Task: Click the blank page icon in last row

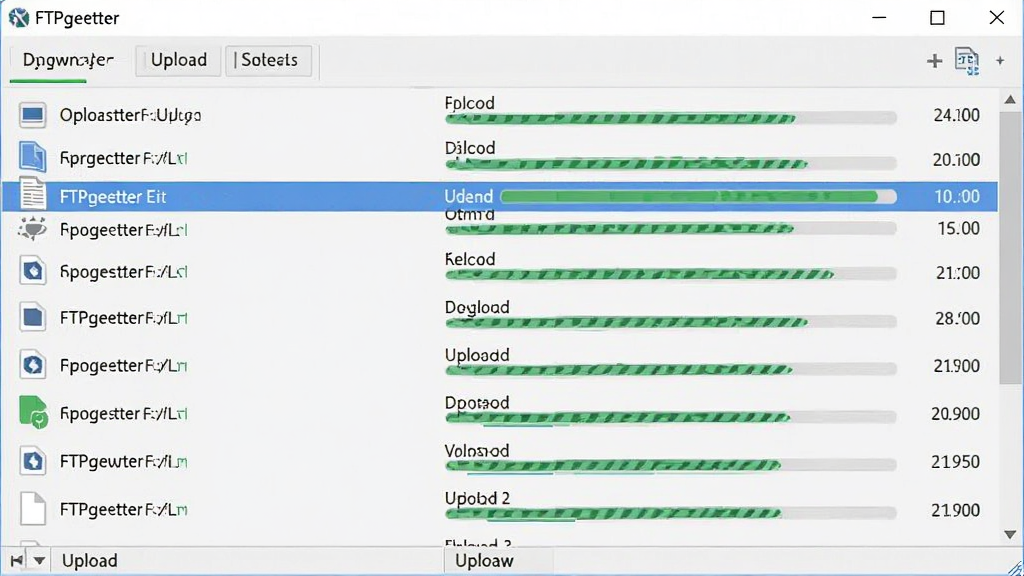Action: pos(33,509)
